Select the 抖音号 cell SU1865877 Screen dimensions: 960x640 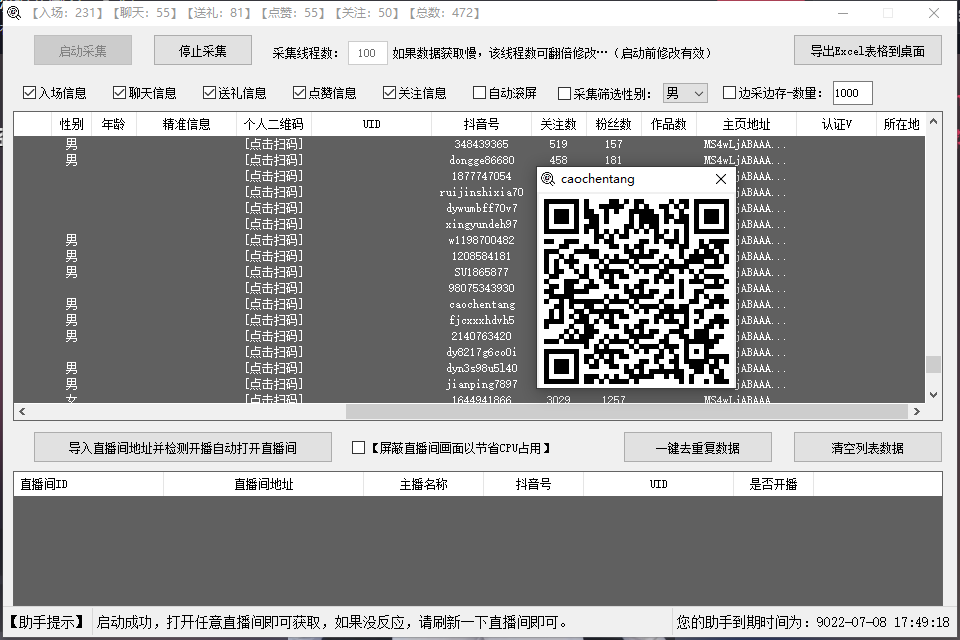tap(481, 272)
